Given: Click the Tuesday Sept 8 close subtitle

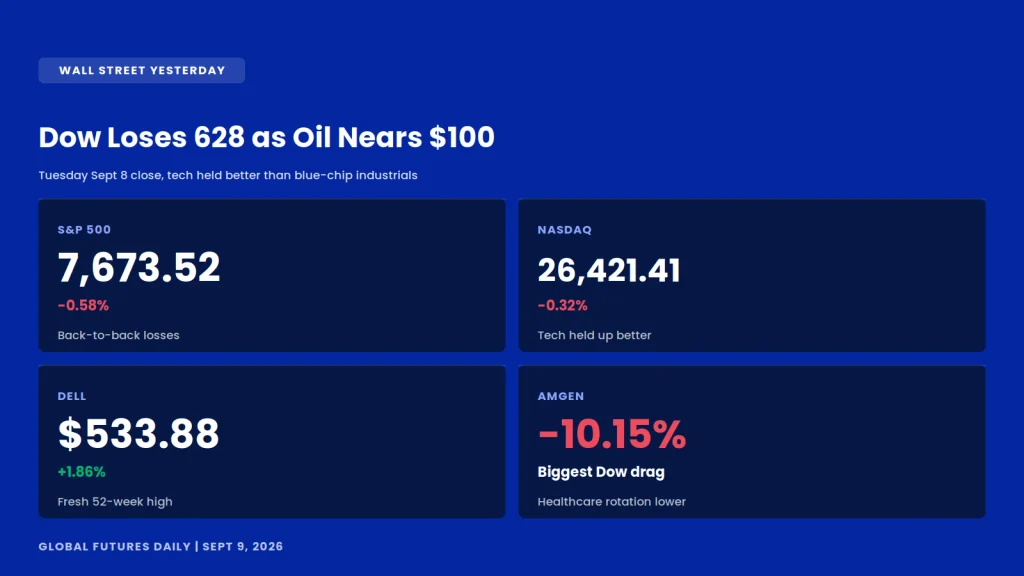Looking at the screenshot, I should [x=228, y=175].
